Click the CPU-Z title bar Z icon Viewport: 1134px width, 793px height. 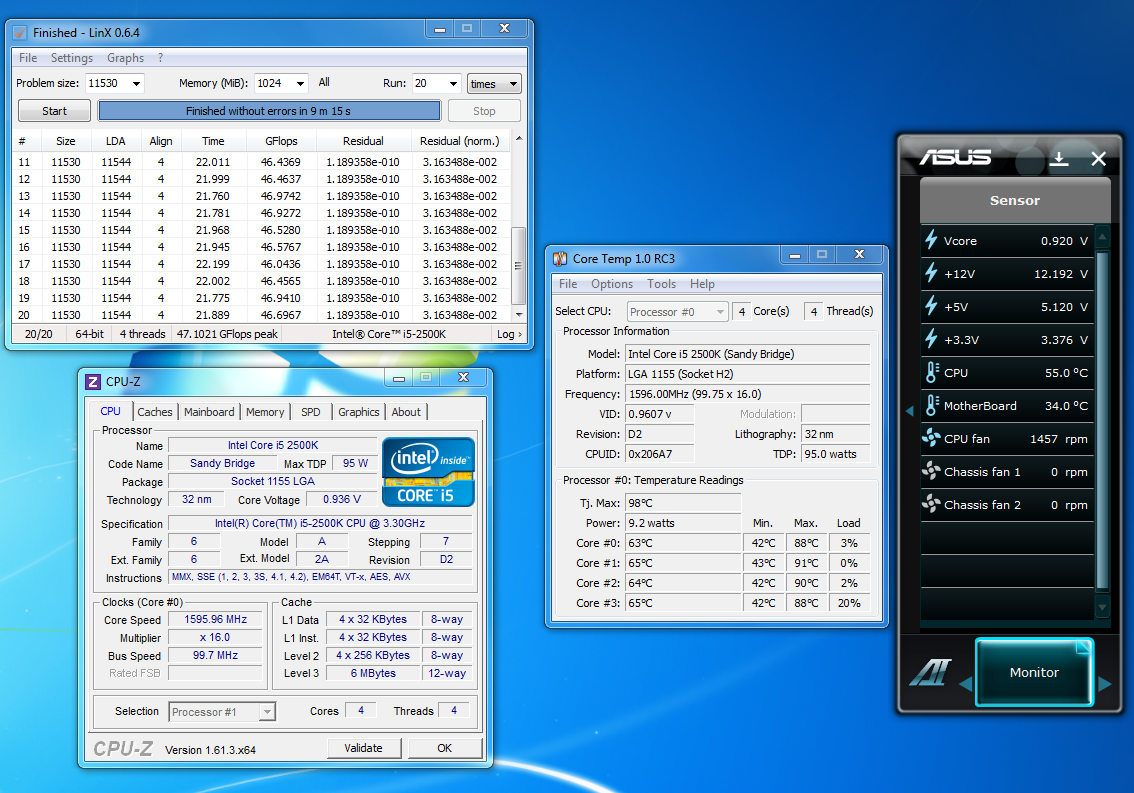[93, 381]
